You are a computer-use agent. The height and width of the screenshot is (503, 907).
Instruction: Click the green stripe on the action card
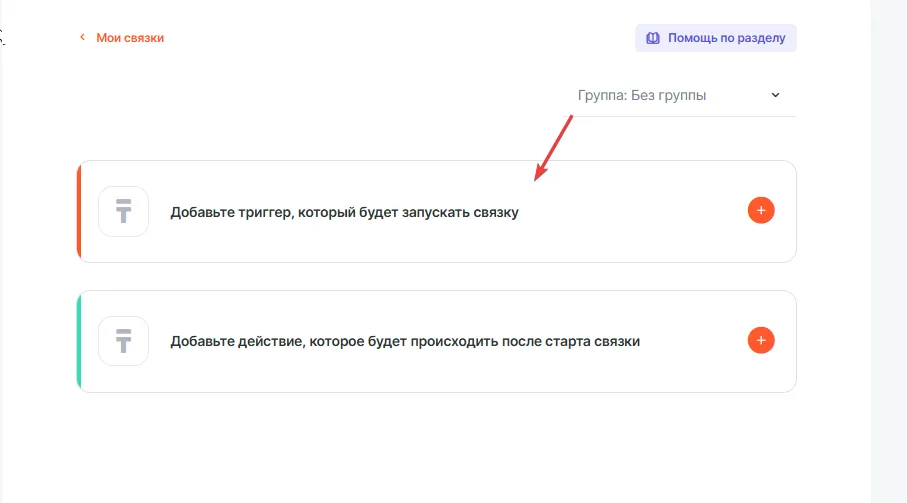coord(79,341)
